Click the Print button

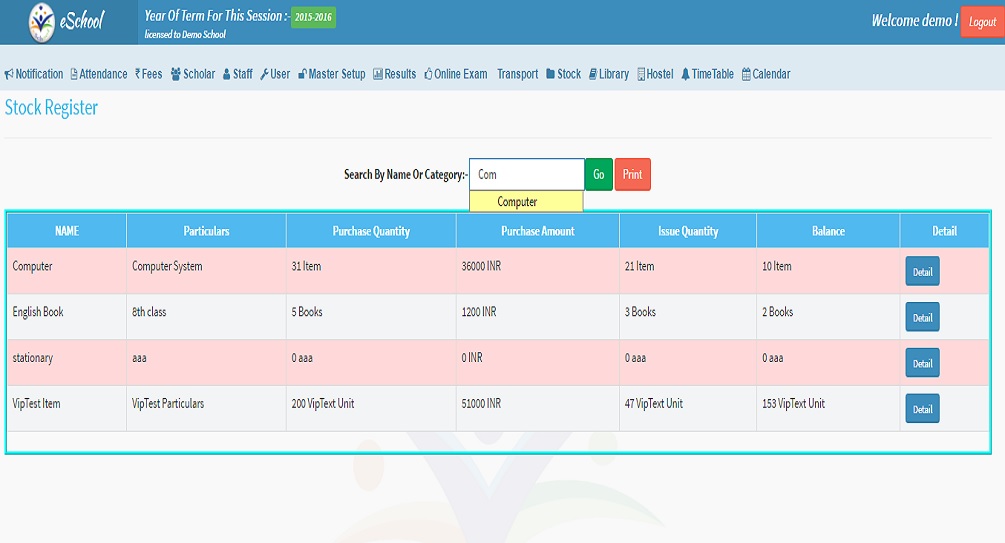[x=632, y=174]
